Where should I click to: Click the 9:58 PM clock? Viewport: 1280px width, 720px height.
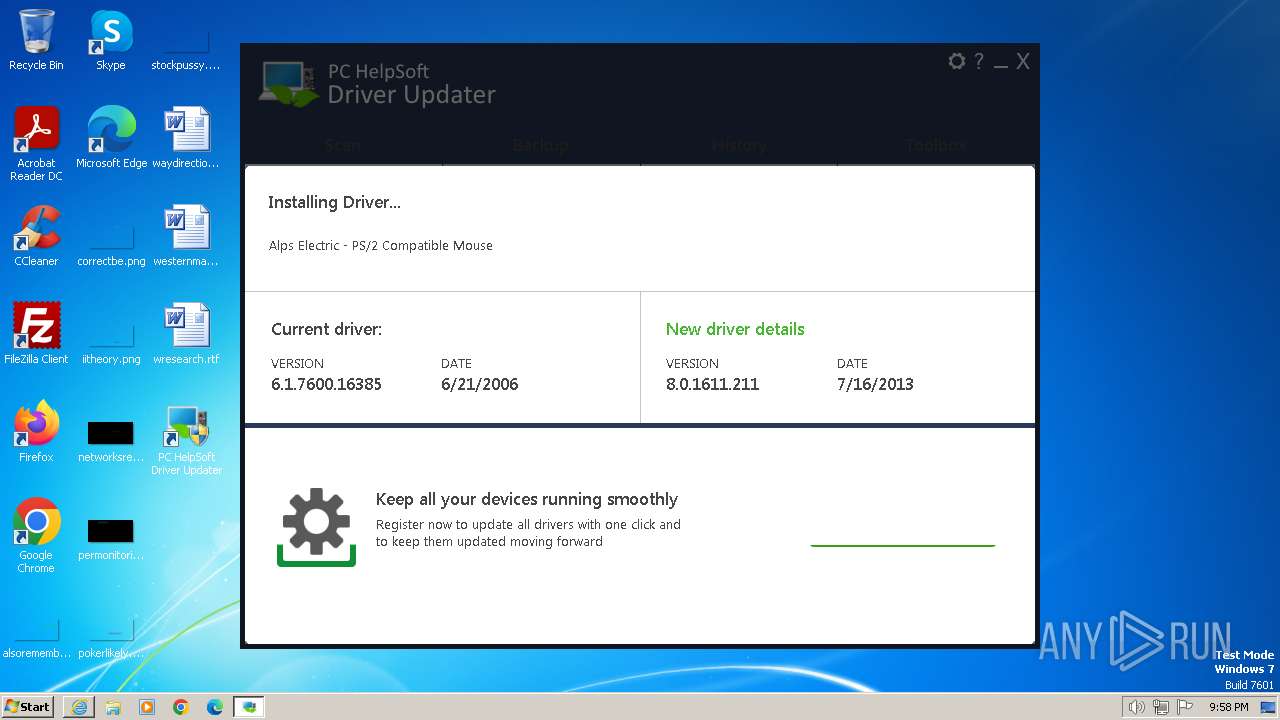[1228, 707]
